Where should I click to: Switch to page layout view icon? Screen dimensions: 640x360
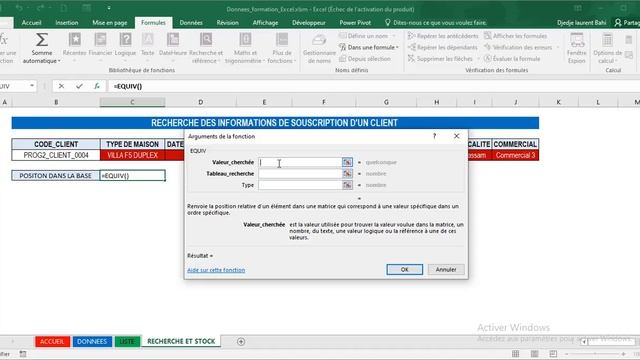(534, 353)
